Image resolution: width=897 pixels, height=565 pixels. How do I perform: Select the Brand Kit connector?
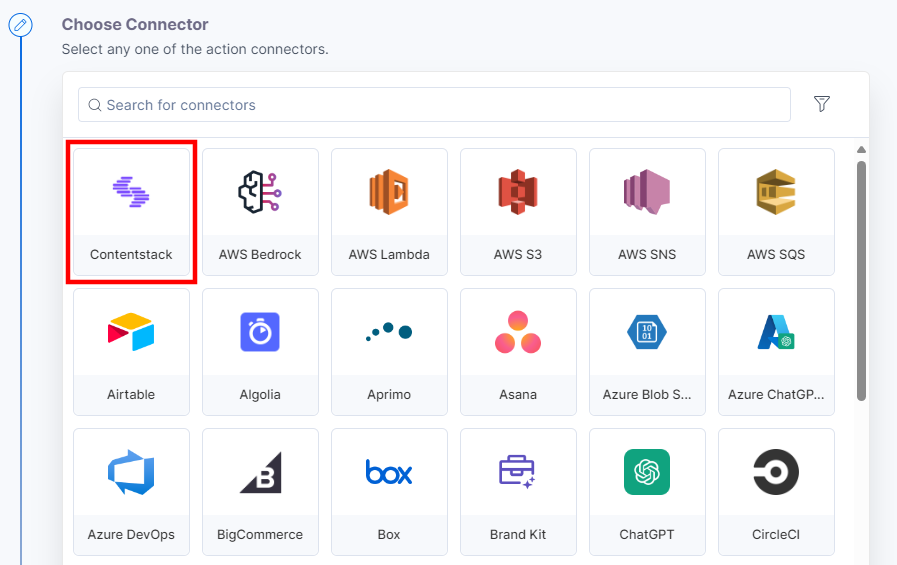click(518, 491)
